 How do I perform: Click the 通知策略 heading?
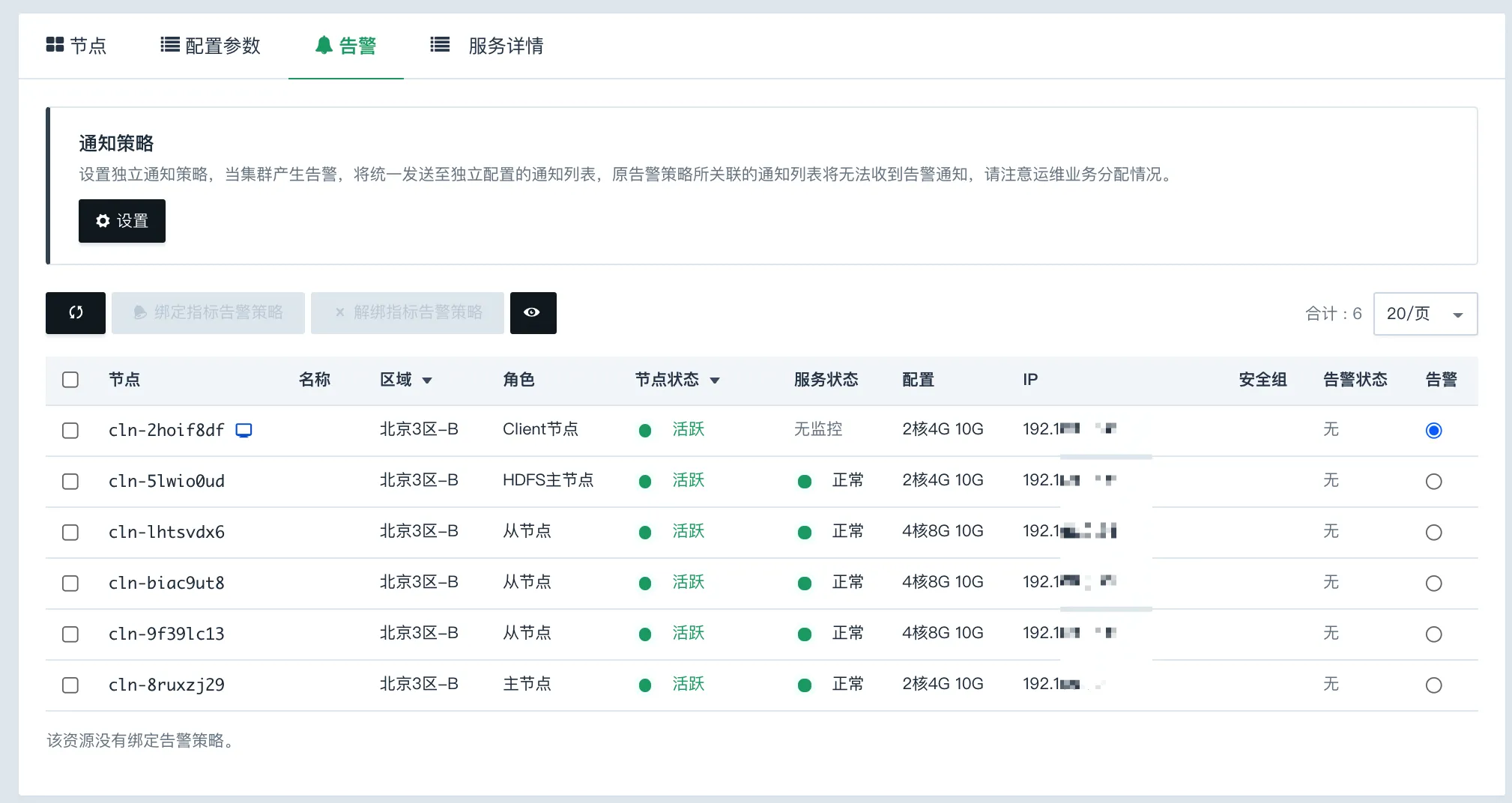(x=116, y=143)
